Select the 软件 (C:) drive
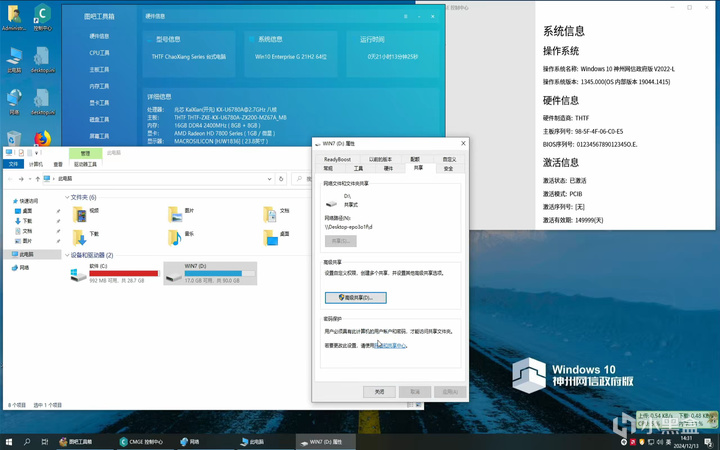720x450 pixels. point(114,273)
